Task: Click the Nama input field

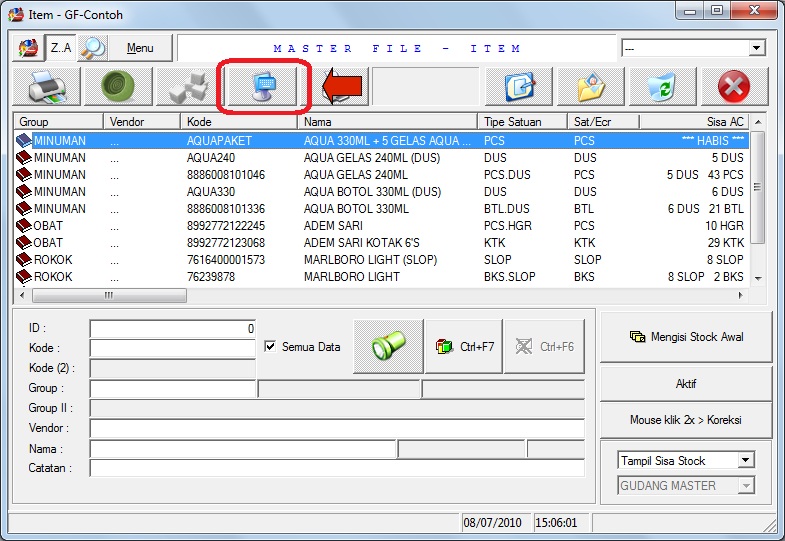Action: point(243,449)
